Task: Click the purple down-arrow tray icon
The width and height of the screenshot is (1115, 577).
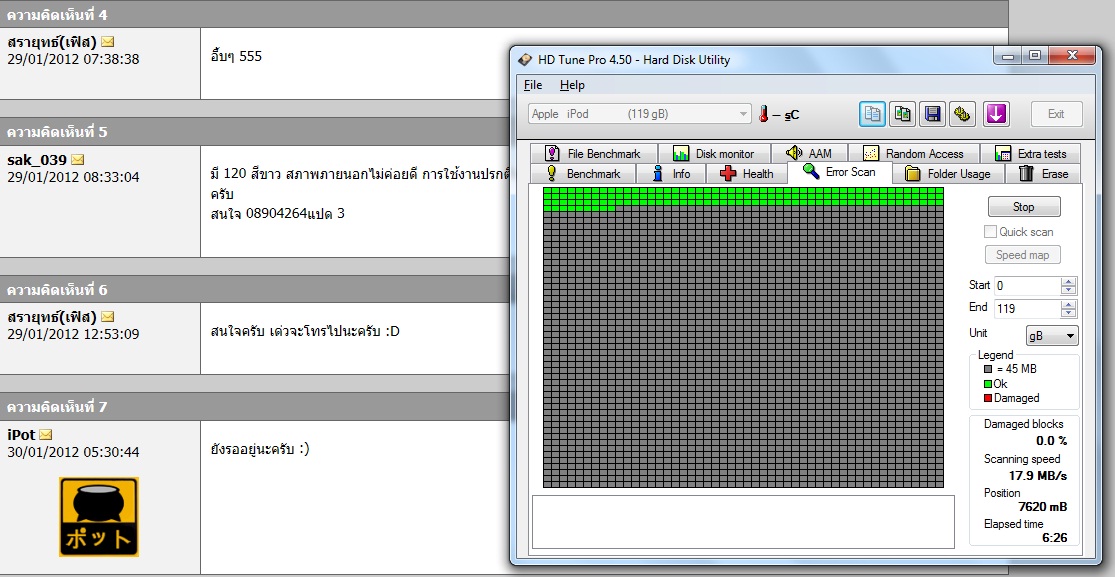Action: (x=996, y=114)
